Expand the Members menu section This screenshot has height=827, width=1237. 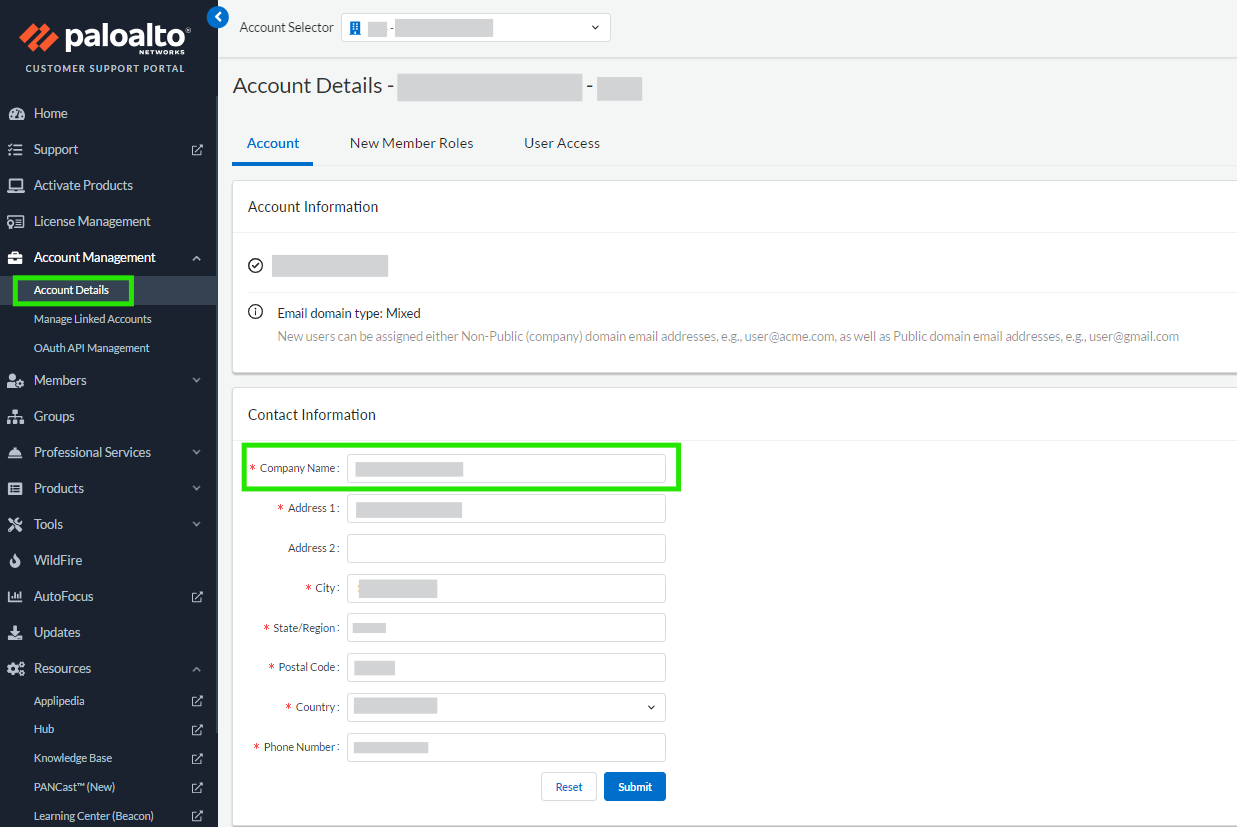click(196, 381)
